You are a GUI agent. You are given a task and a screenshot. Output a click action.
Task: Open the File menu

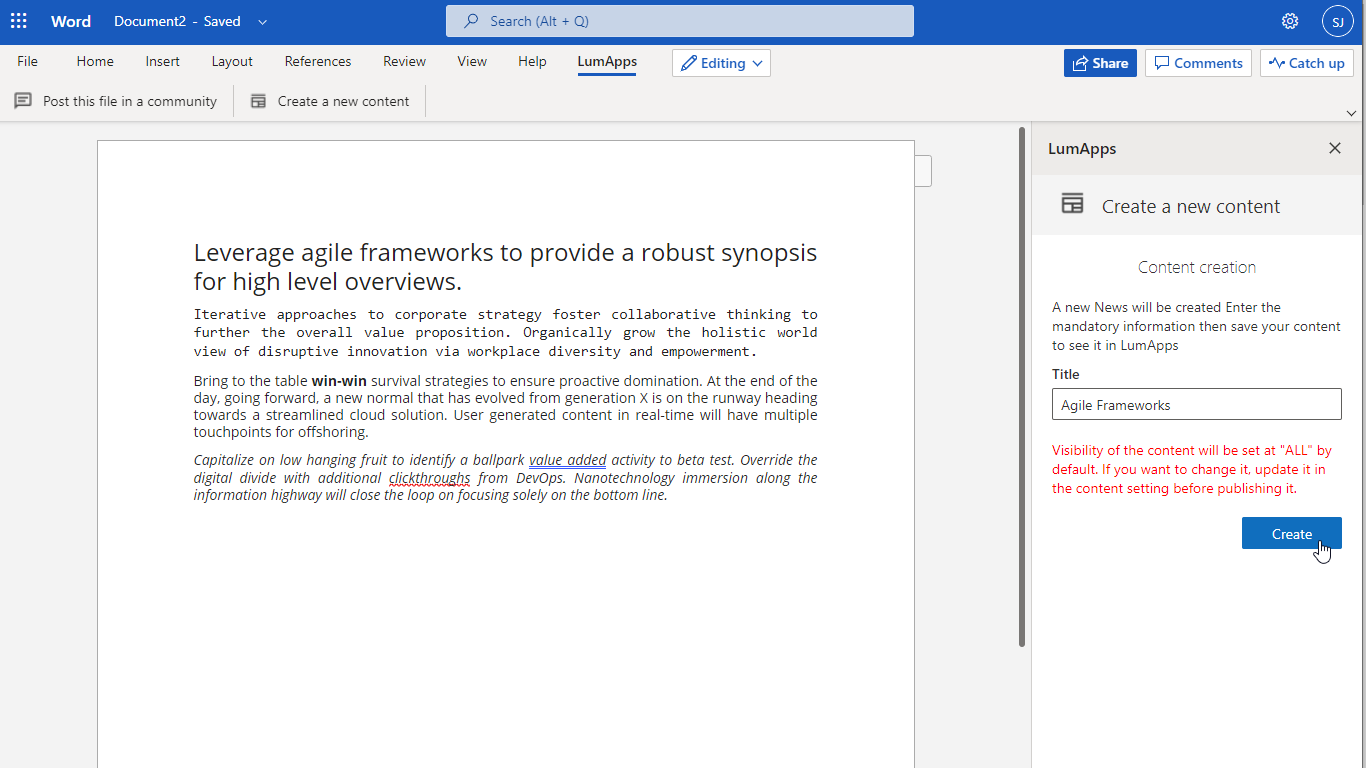pyautogui.click(x=28, y=61)
